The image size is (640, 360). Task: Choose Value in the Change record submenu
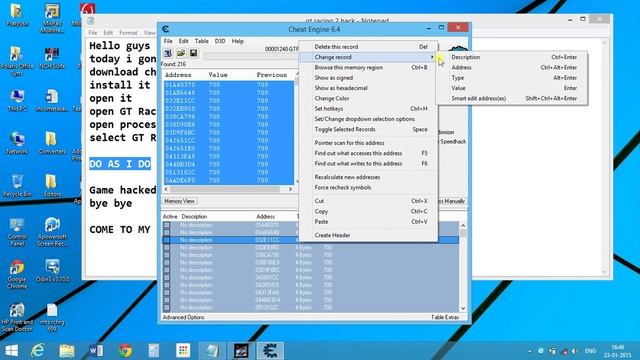tap(512, 88)
